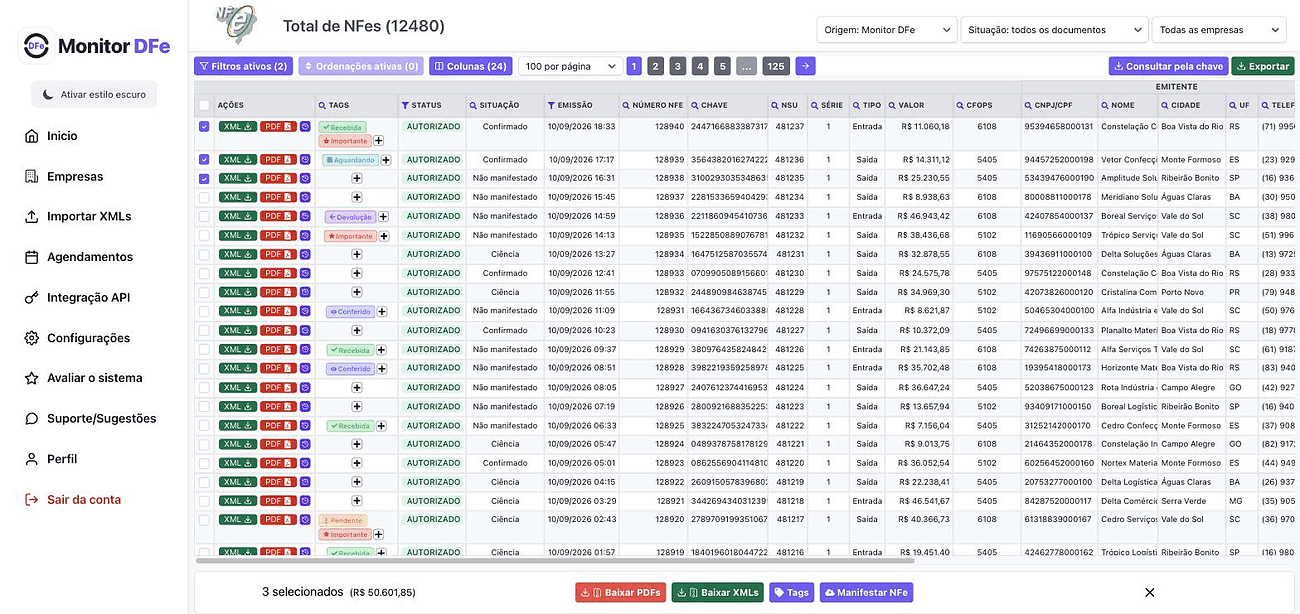Click Sair da conta to log out

(x=84, y=499)
